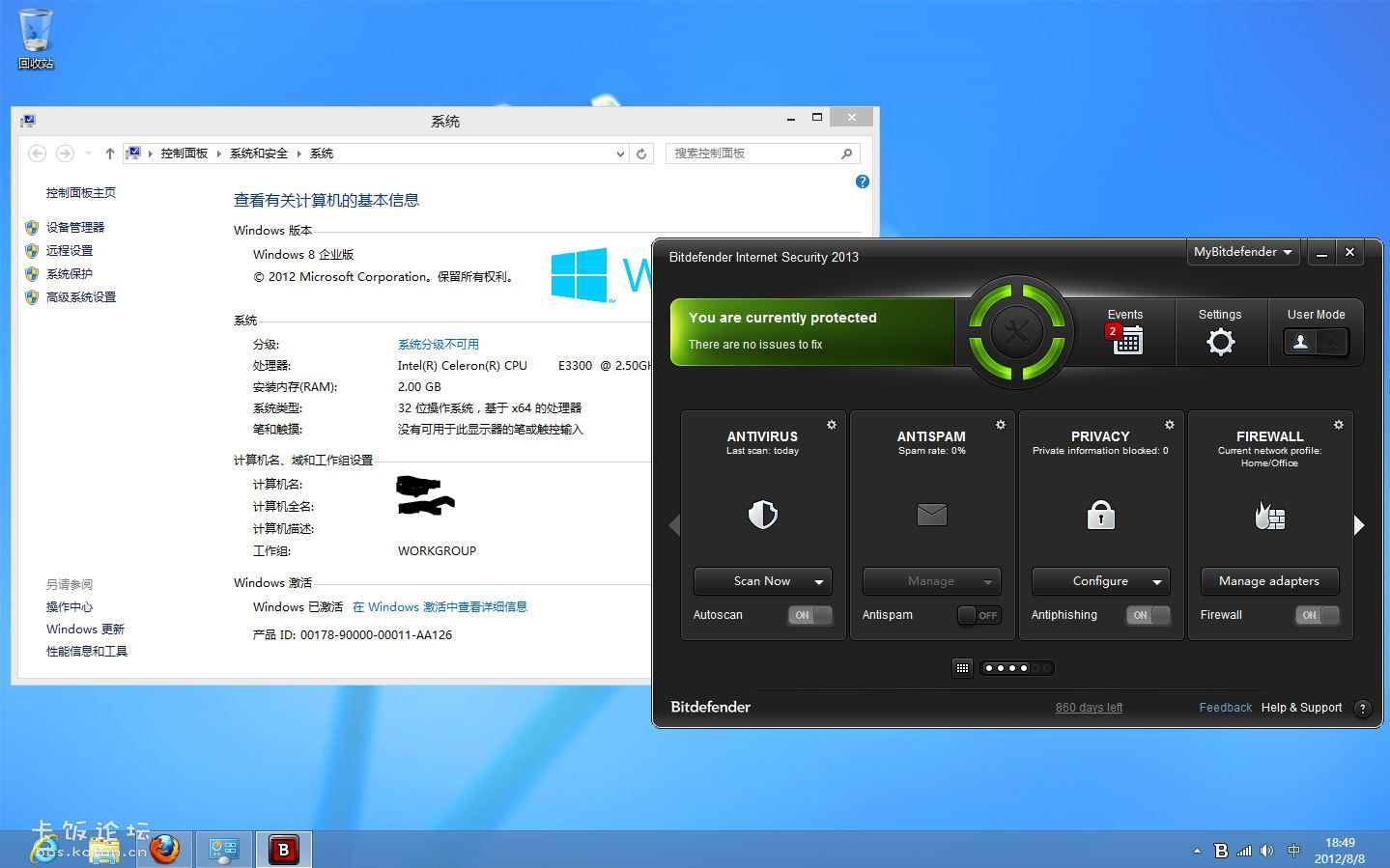Open Privacy module settings gear
This screenshot has height=868, width=1390.
(1170, 425)
